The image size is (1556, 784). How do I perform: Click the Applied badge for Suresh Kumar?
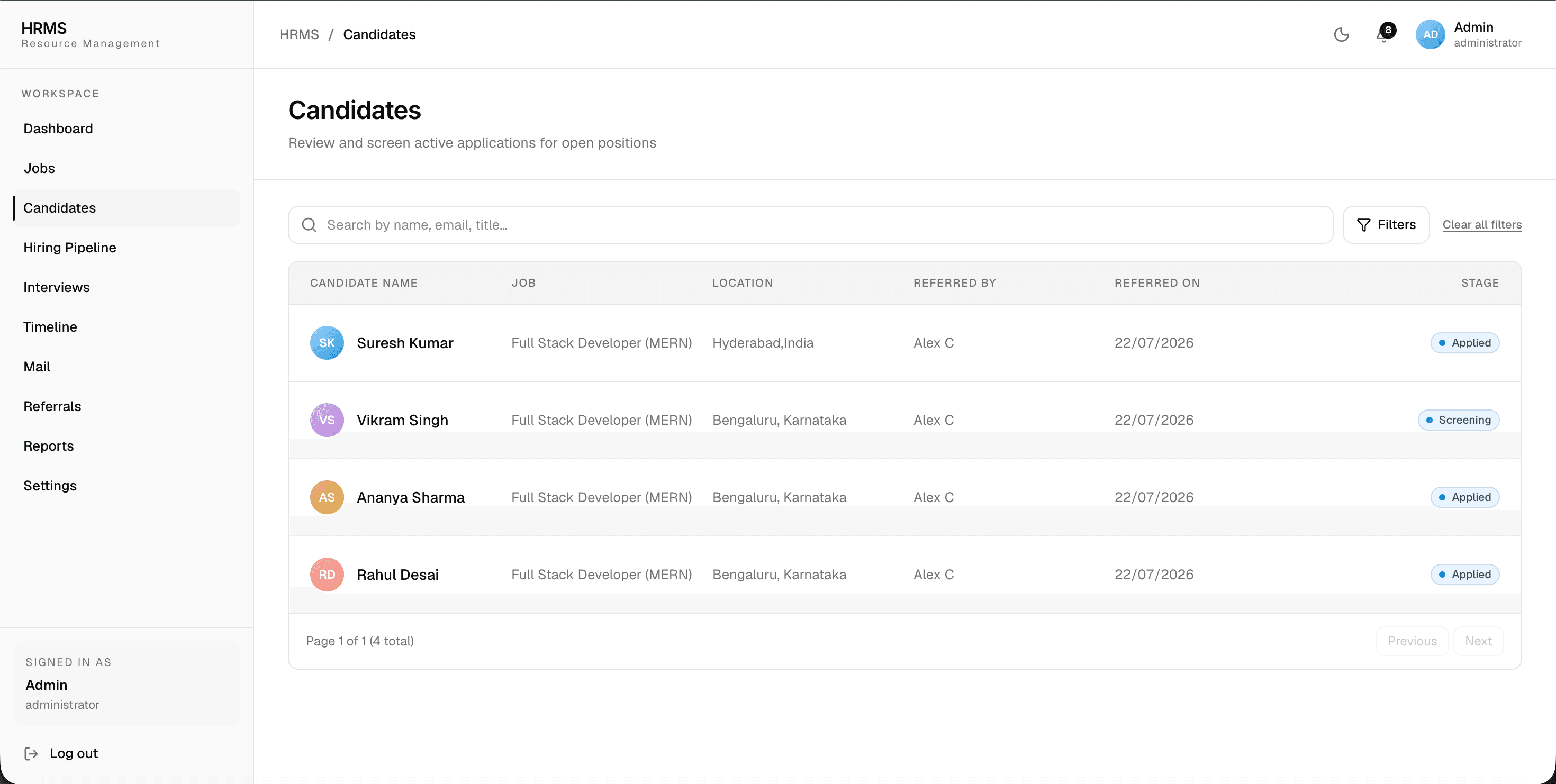[1465, 343]
